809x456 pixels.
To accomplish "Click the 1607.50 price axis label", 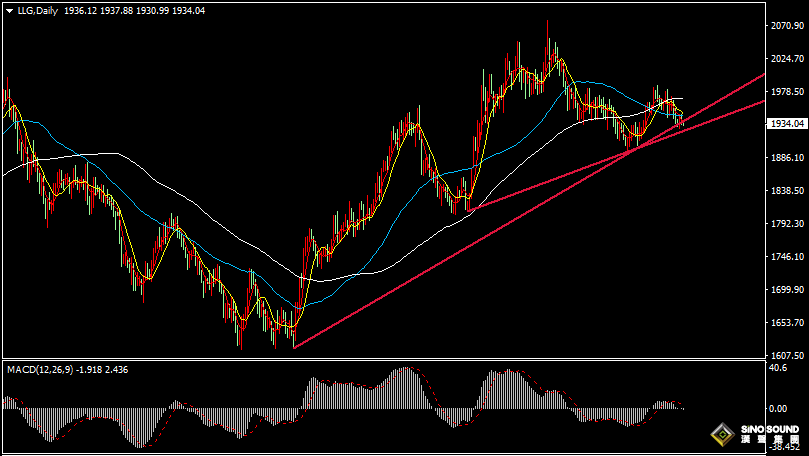I will [x=787, y=355].
